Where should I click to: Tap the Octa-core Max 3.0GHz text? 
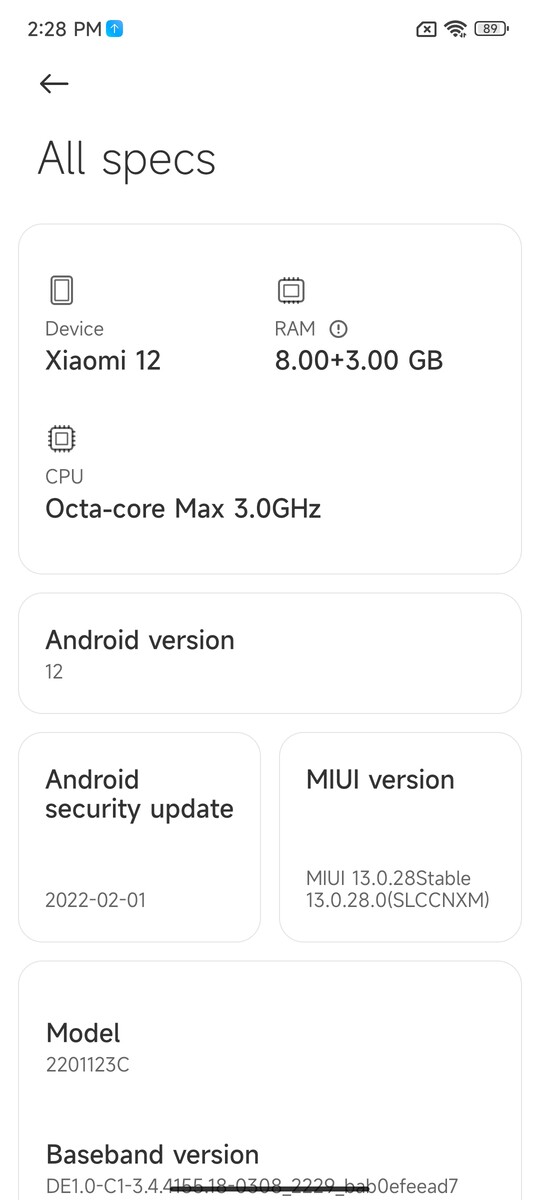(x=183, y=509)
